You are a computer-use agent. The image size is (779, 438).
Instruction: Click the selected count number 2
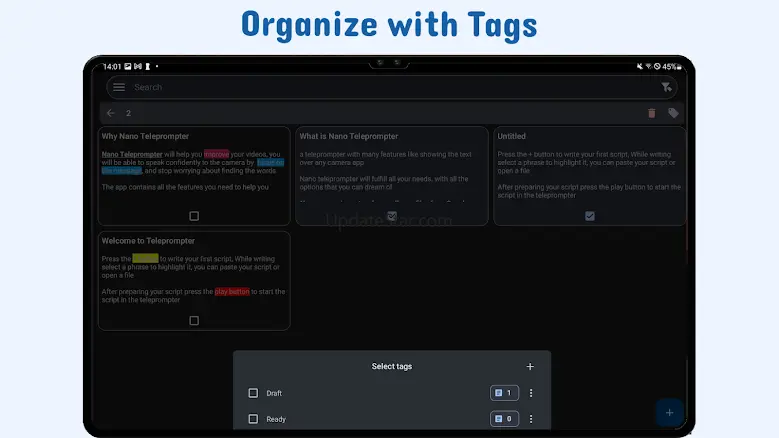click(128, 113)
